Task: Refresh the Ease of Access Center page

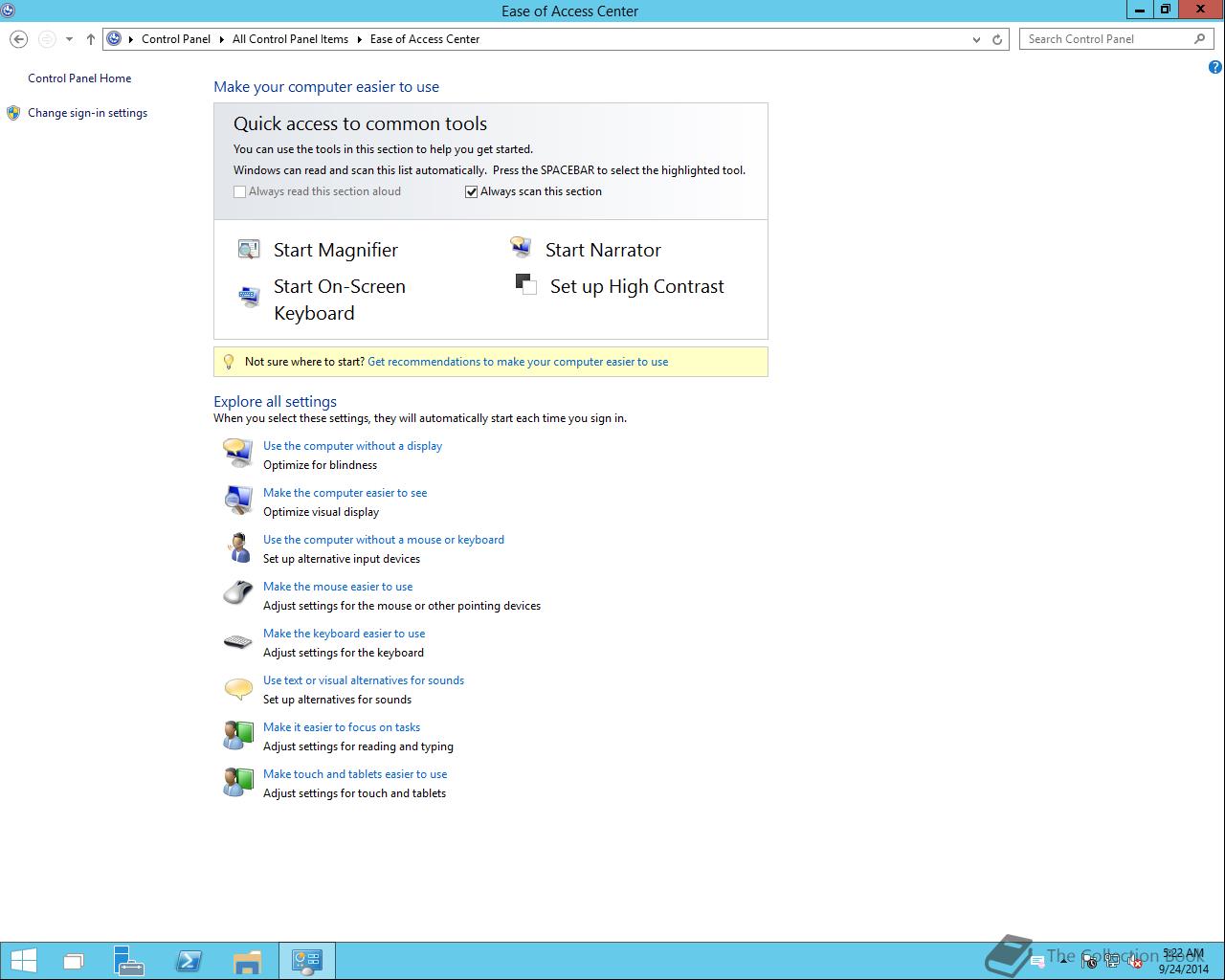Action: tap(997, 39)
